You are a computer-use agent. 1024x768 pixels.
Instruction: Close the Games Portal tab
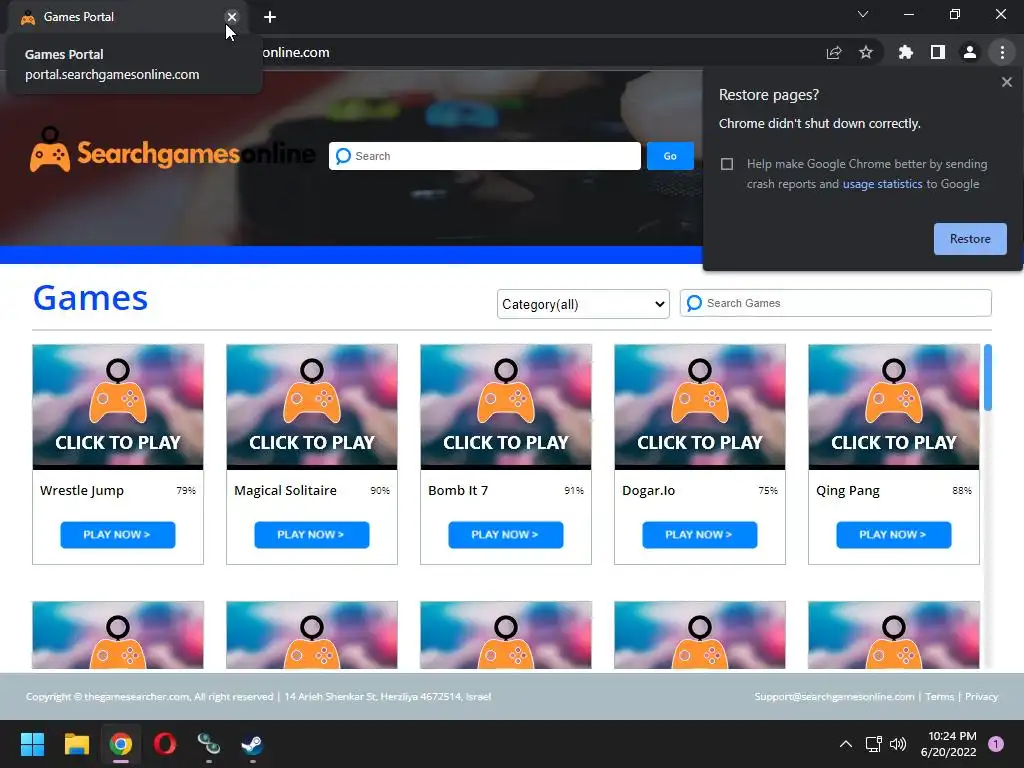(x=232, y=17)
